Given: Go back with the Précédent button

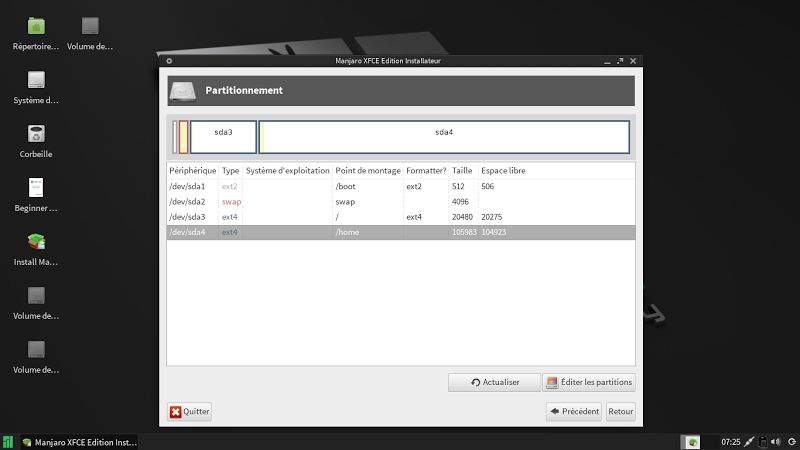Looking at the screenshot, I should coord(574,411).
